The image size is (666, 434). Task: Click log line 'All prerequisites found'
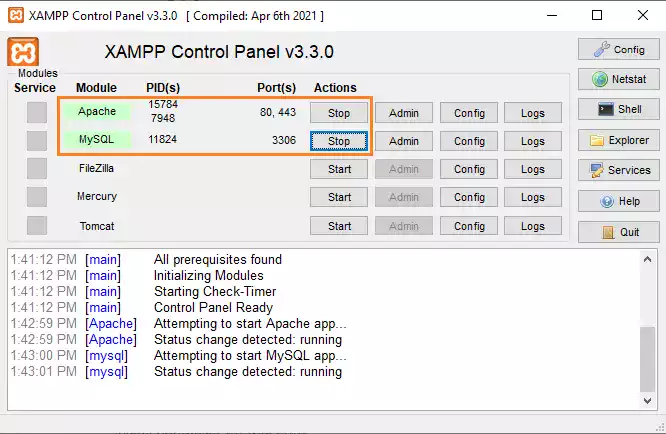tap(218, 259)
